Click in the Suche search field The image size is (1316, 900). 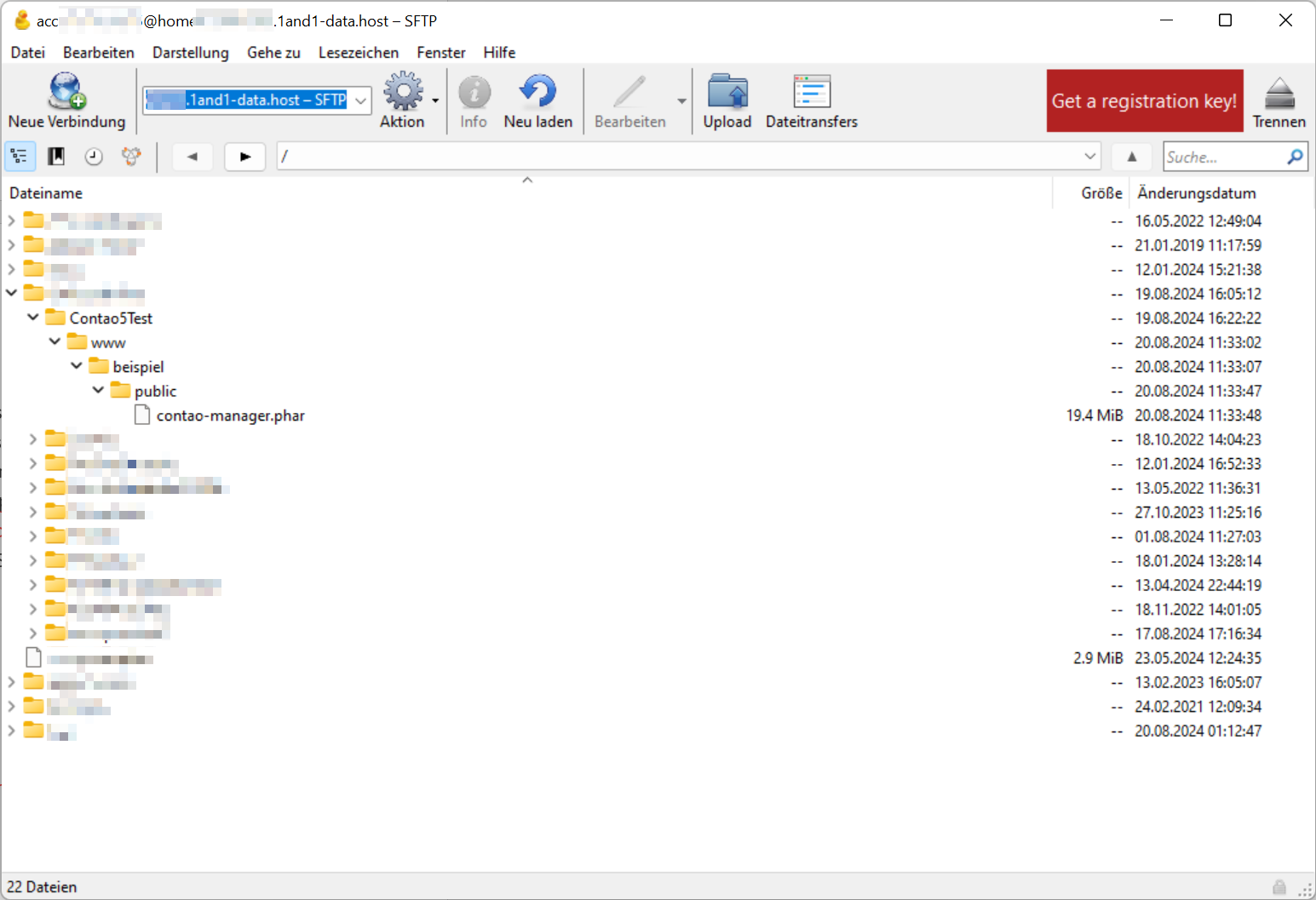(1223, 157)
